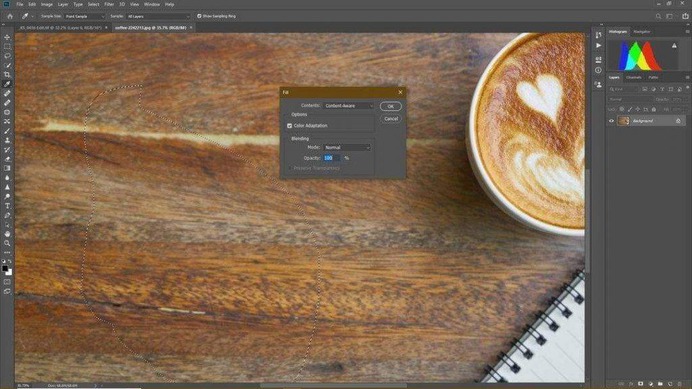Click the Background layer lock icon
692x389 pixels.
[x=678, y=121]
